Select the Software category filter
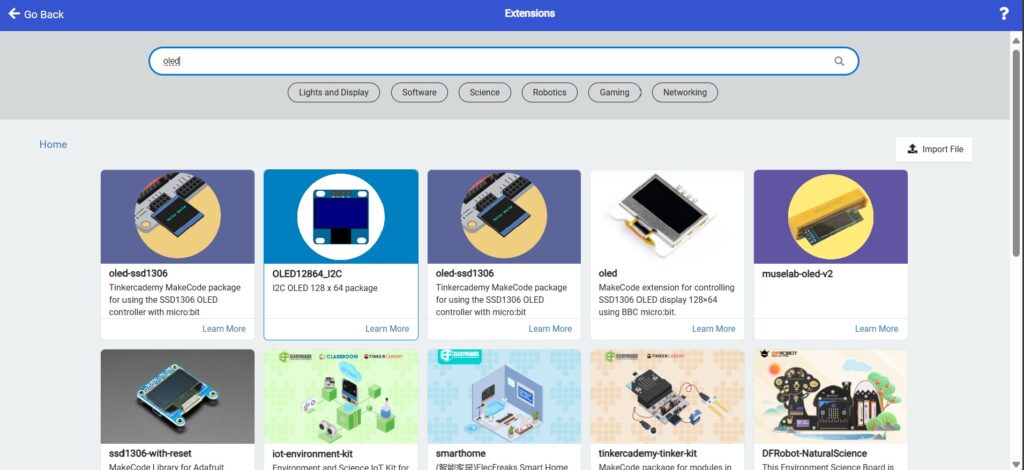1024x470 pixels. point(419,92)
